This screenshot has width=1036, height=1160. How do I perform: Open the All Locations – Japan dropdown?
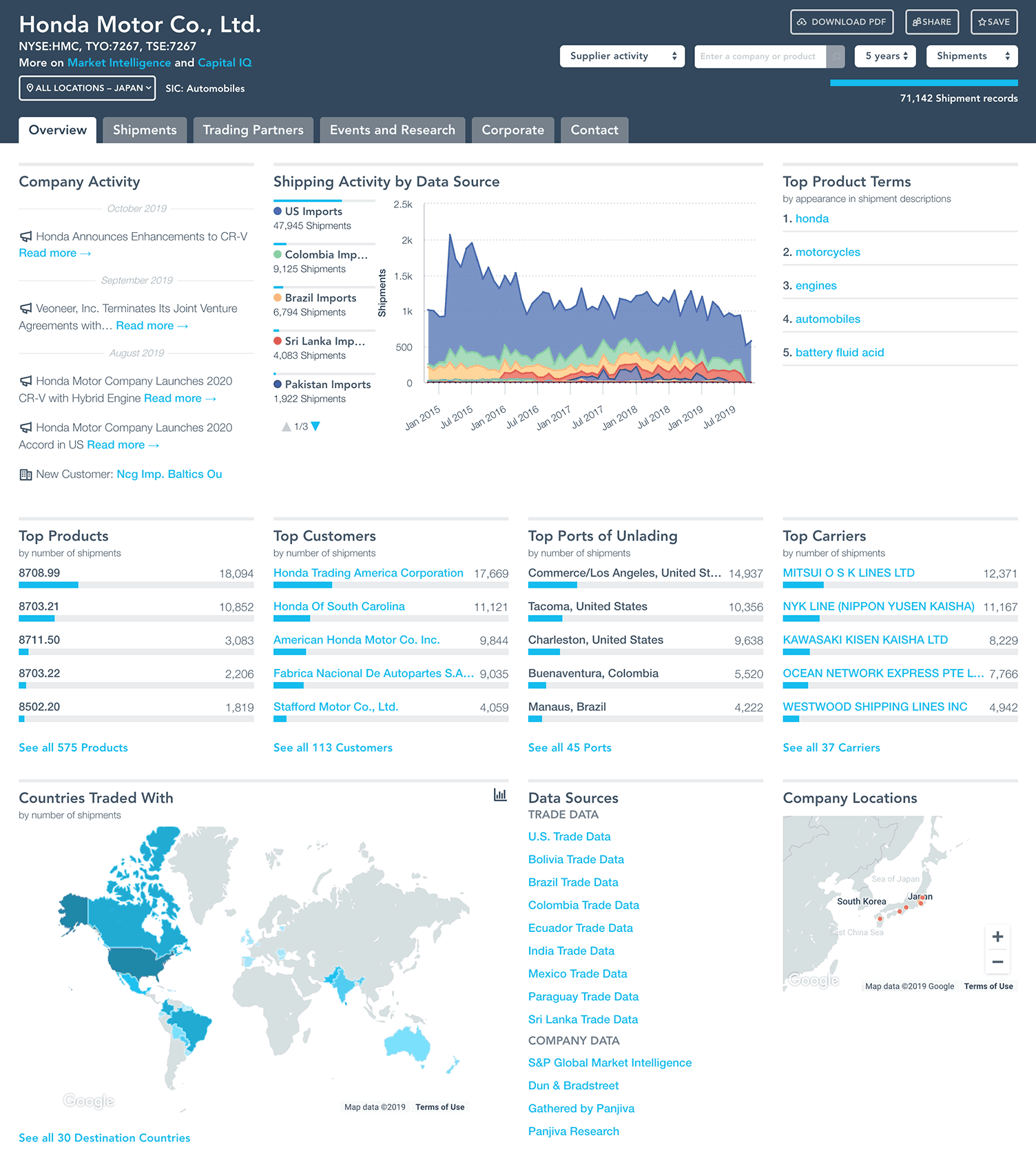[87, 88]
